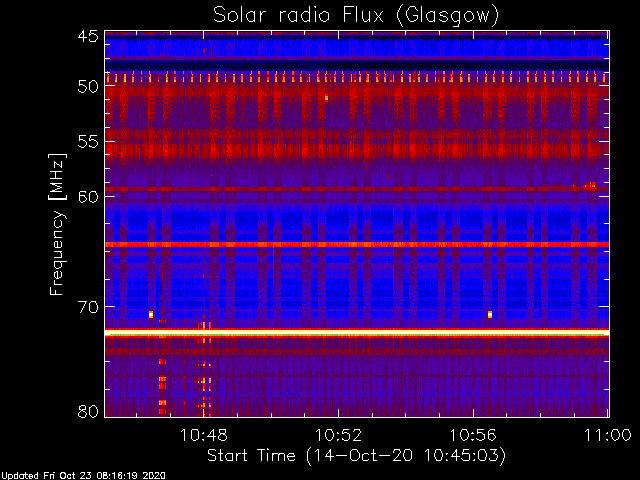Click the 'Start Time (14-Oct-20 10:45:03)' label
Screen dimensions: 640x480
coord(356,455)
